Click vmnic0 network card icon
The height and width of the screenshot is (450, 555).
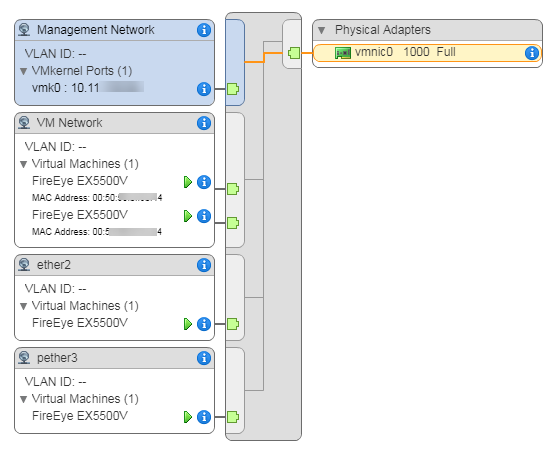pyautogui.click(x=343, y=53)
